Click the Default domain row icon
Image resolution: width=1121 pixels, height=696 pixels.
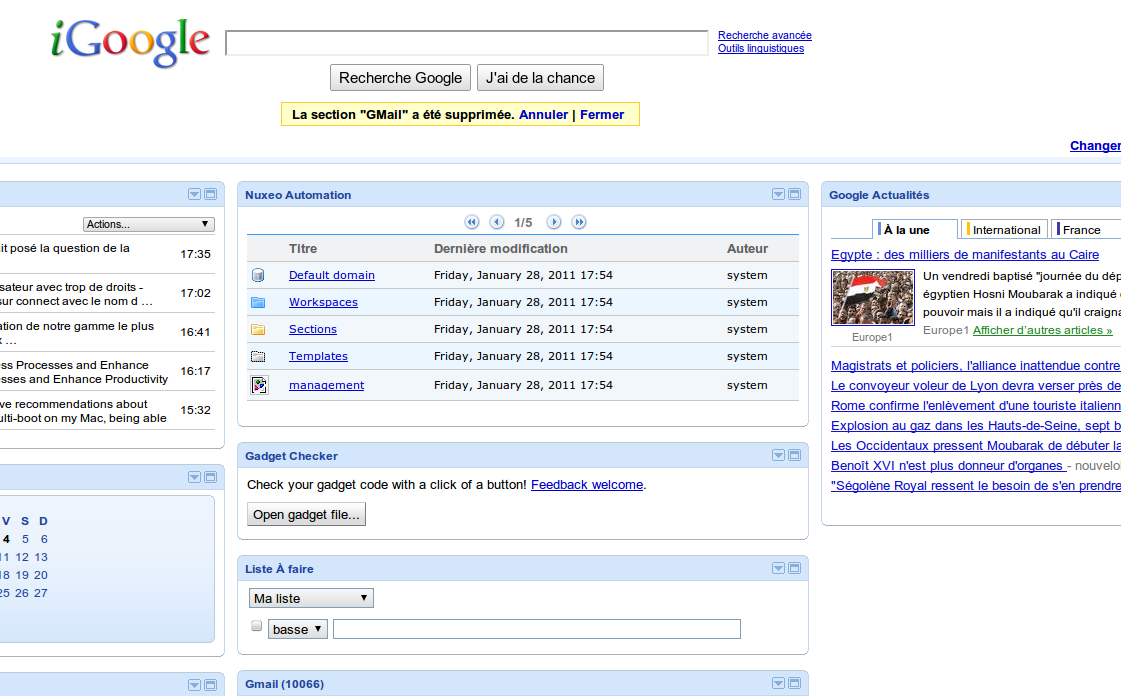[258, 275]
